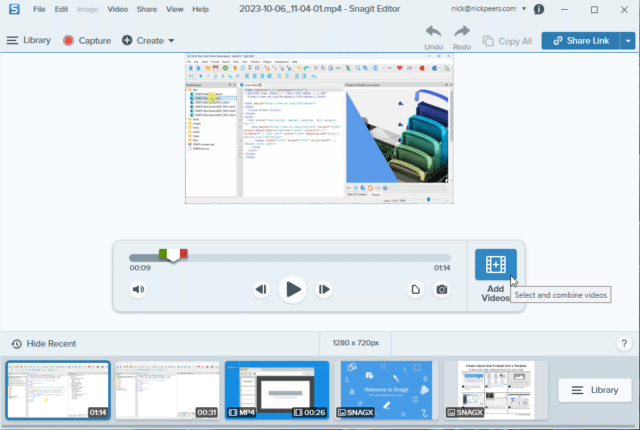This screenshot has width=640, height=430.
Task: Select the MP4 00:26 thumbnail
Action: click(277, 390)
